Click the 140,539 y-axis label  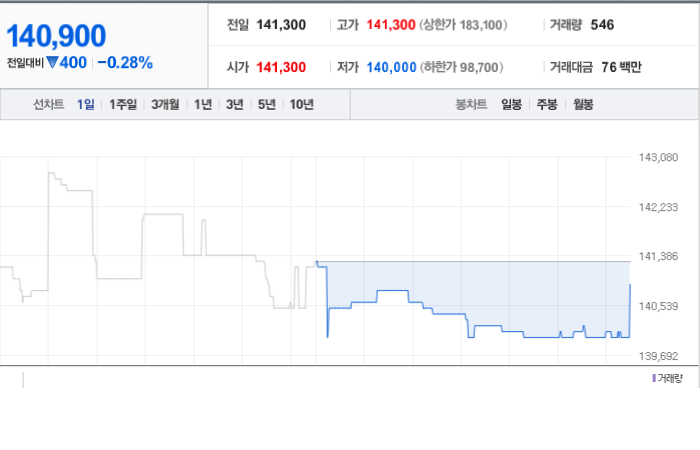[x=658, y=306]
